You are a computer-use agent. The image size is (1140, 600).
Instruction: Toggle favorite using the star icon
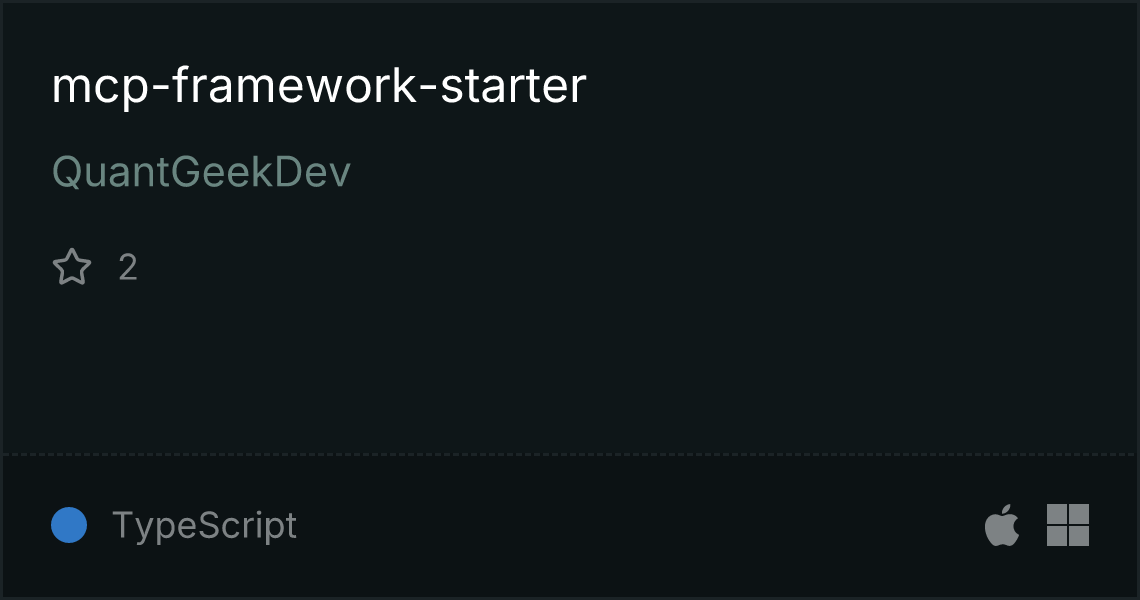pos(72,267)
